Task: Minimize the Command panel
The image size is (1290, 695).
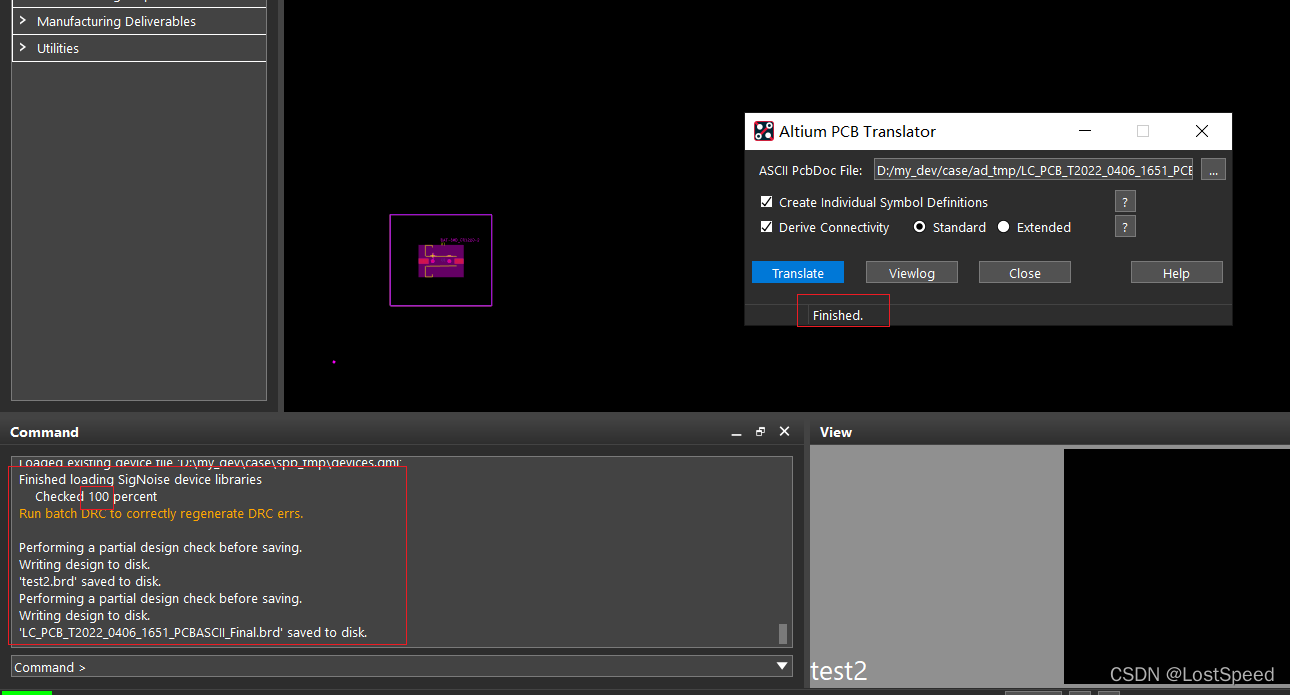Action: pos(736,432)
